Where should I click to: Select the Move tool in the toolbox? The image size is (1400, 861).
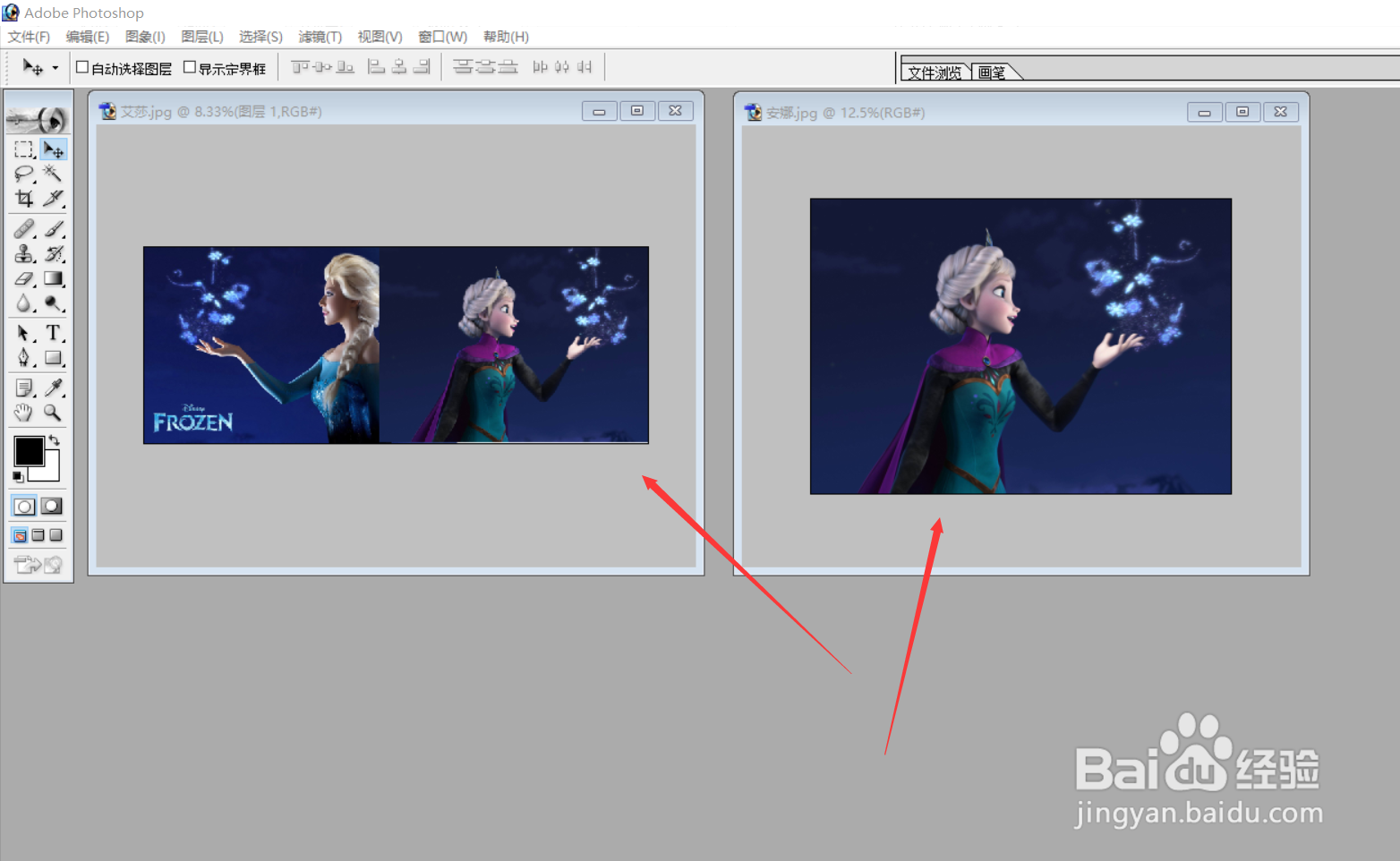(x=54, y=149)
